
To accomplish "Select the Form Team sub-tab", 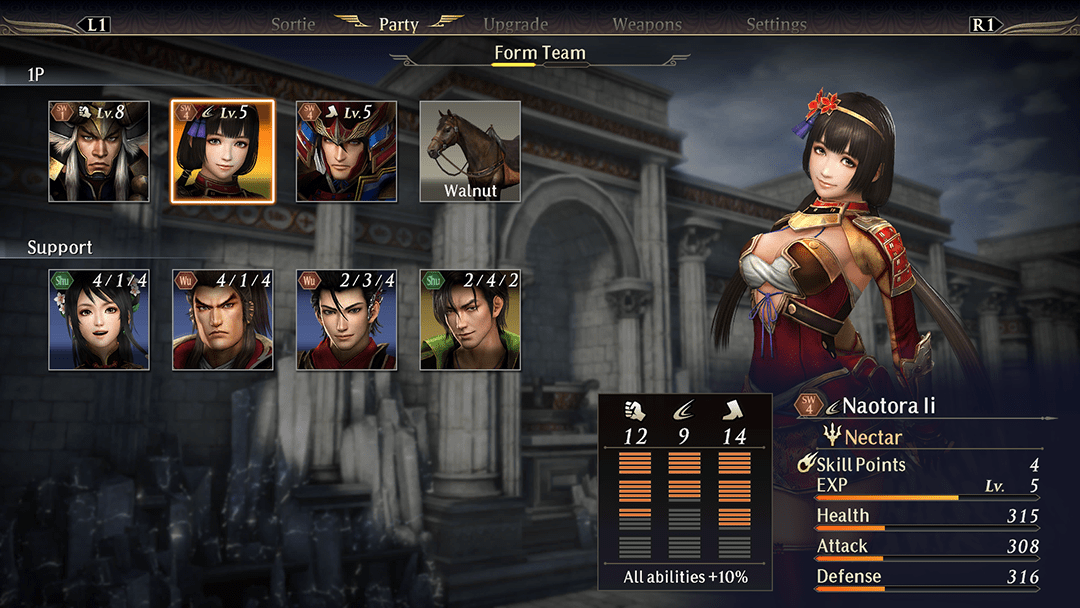I will pyautogui.click(x=540, y=53).
